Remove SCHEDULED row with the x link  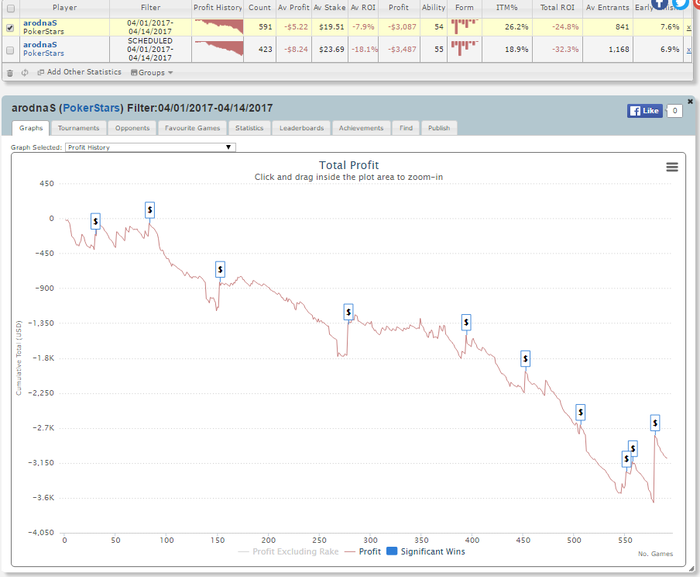[689, 50]
